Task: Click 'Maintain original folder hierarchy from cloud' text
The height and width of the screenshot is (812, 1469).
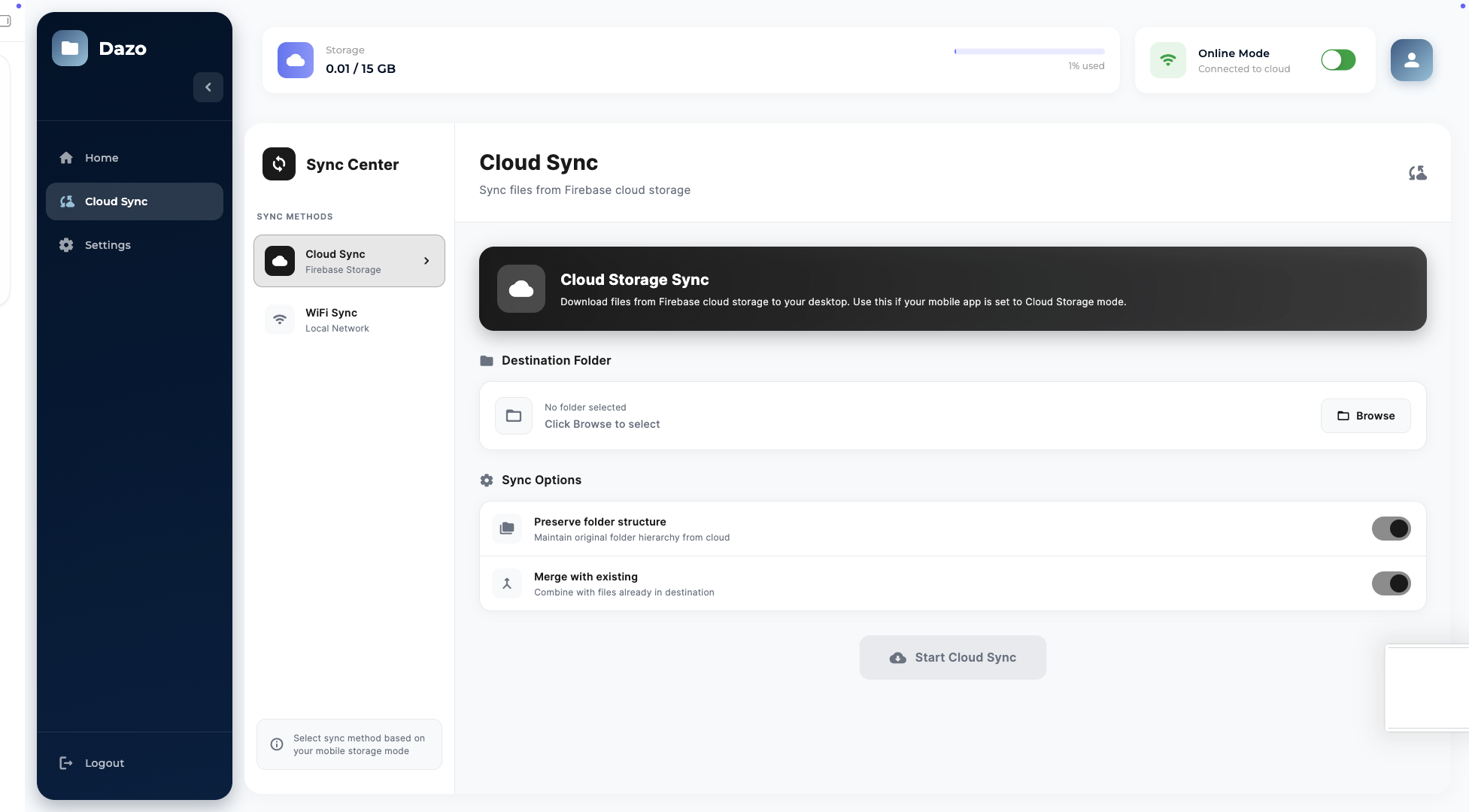Action: coord(632,538)
